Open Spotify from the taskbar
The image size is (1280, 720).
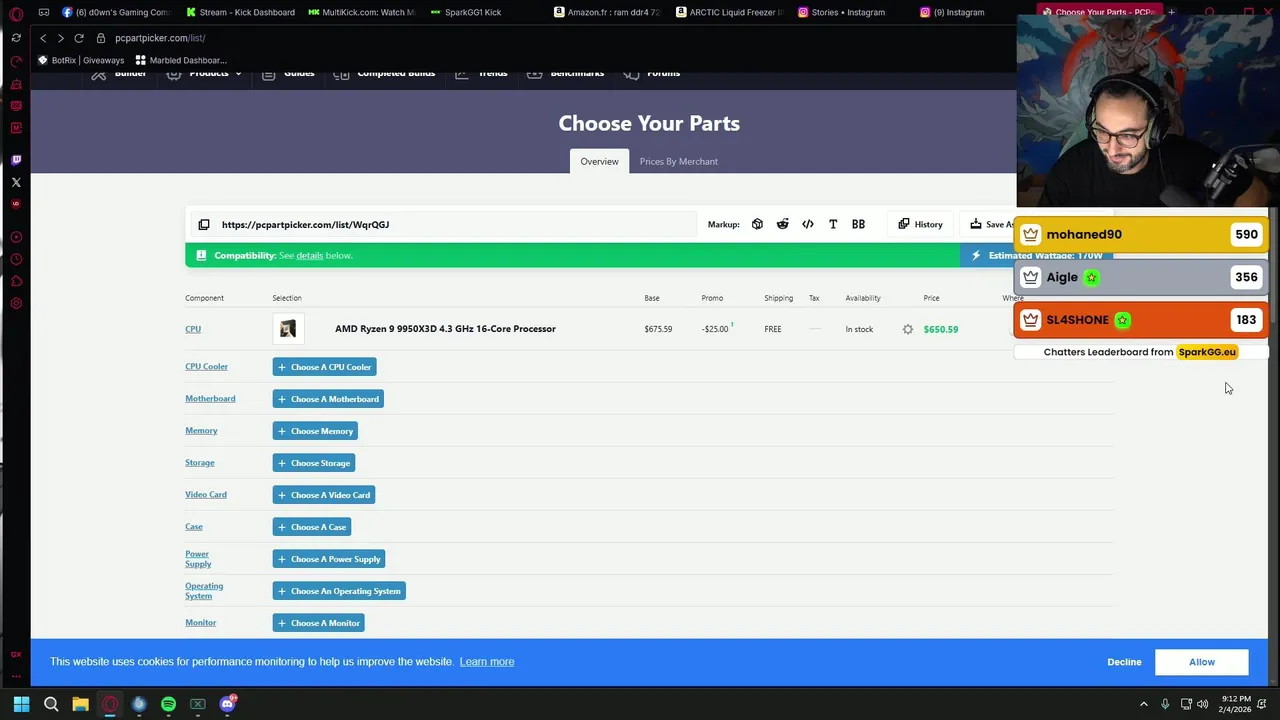[168, 704]
